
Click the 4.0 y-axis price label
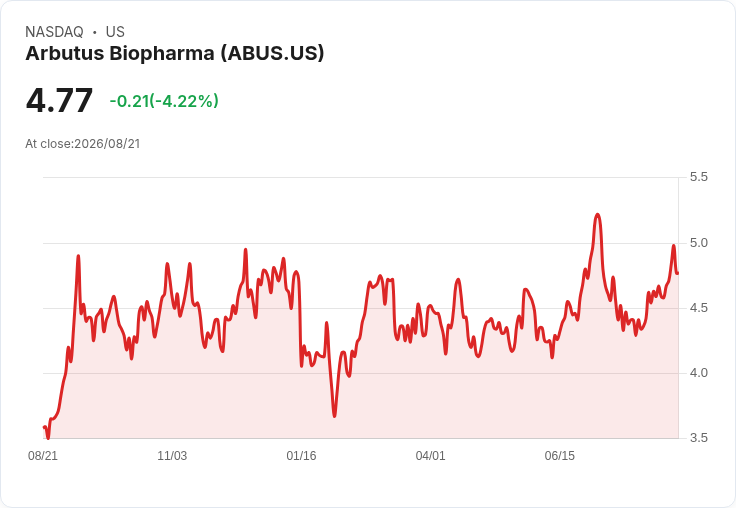[698, 373]
